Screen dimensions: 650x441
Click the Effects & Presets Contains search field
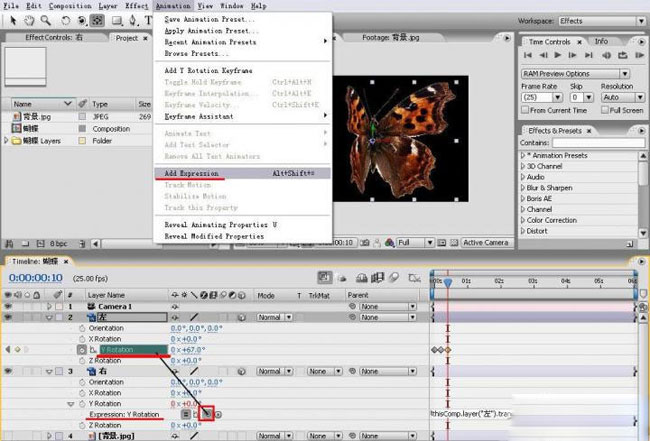599,143
